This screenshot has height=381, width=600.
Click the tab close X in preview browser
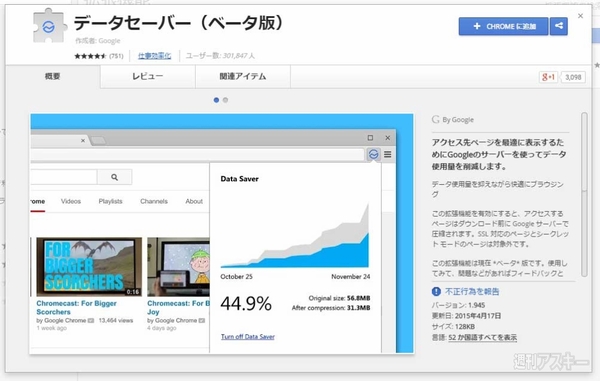[83, 140]
